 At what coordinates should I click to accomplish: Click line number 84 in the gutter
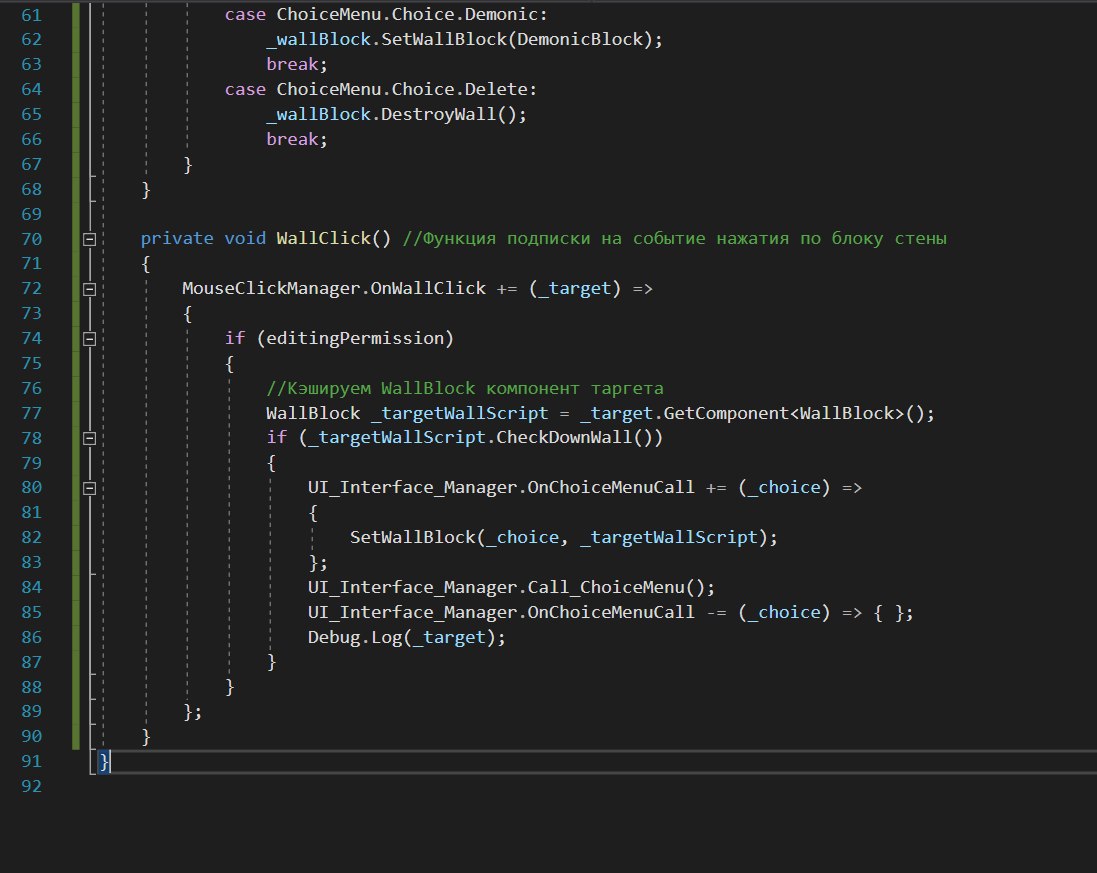point(31,588)
